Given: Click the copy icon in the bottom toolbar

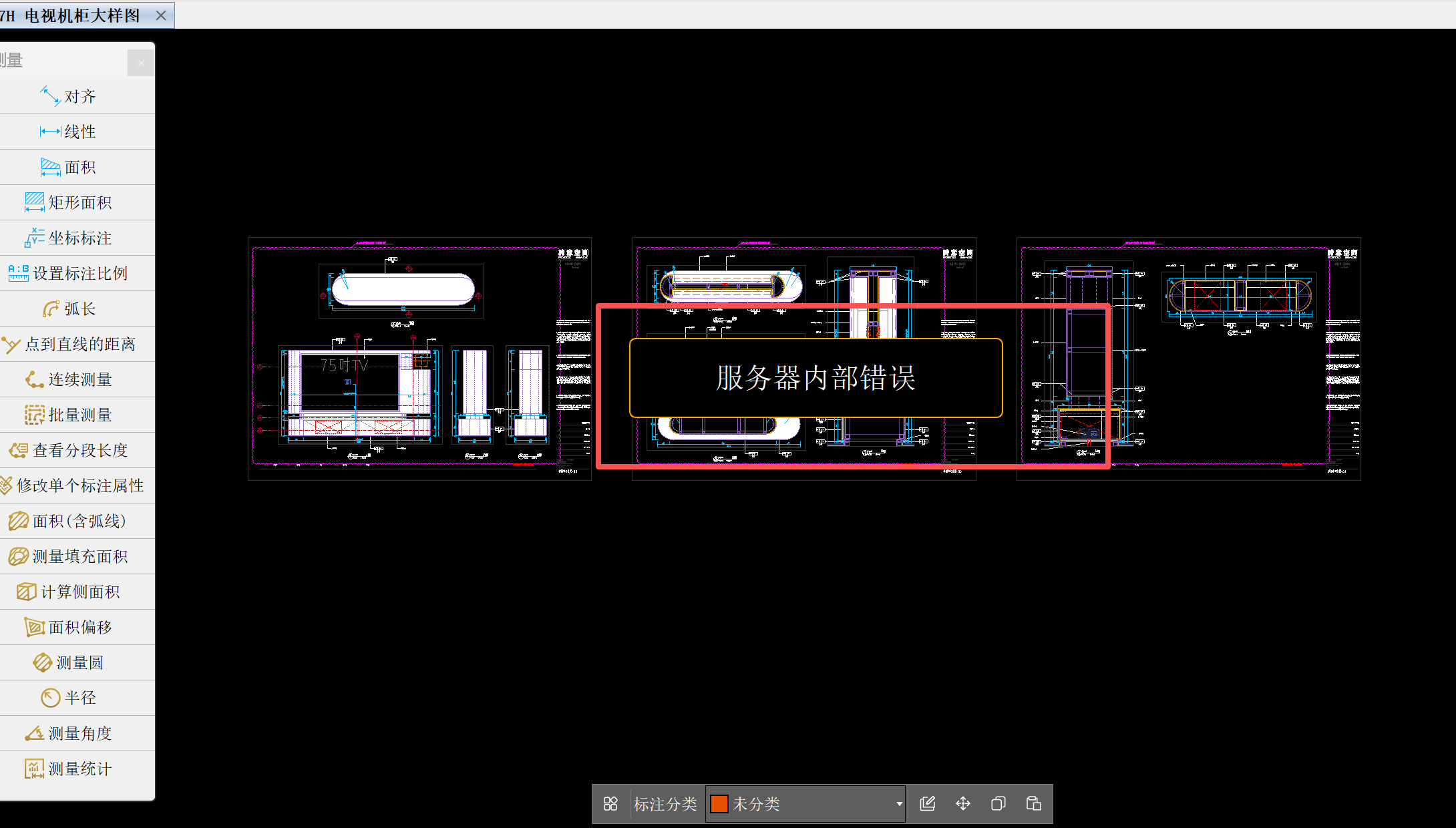Looking at the screenshot, I should pyautogui.click(x=998, y=804).
